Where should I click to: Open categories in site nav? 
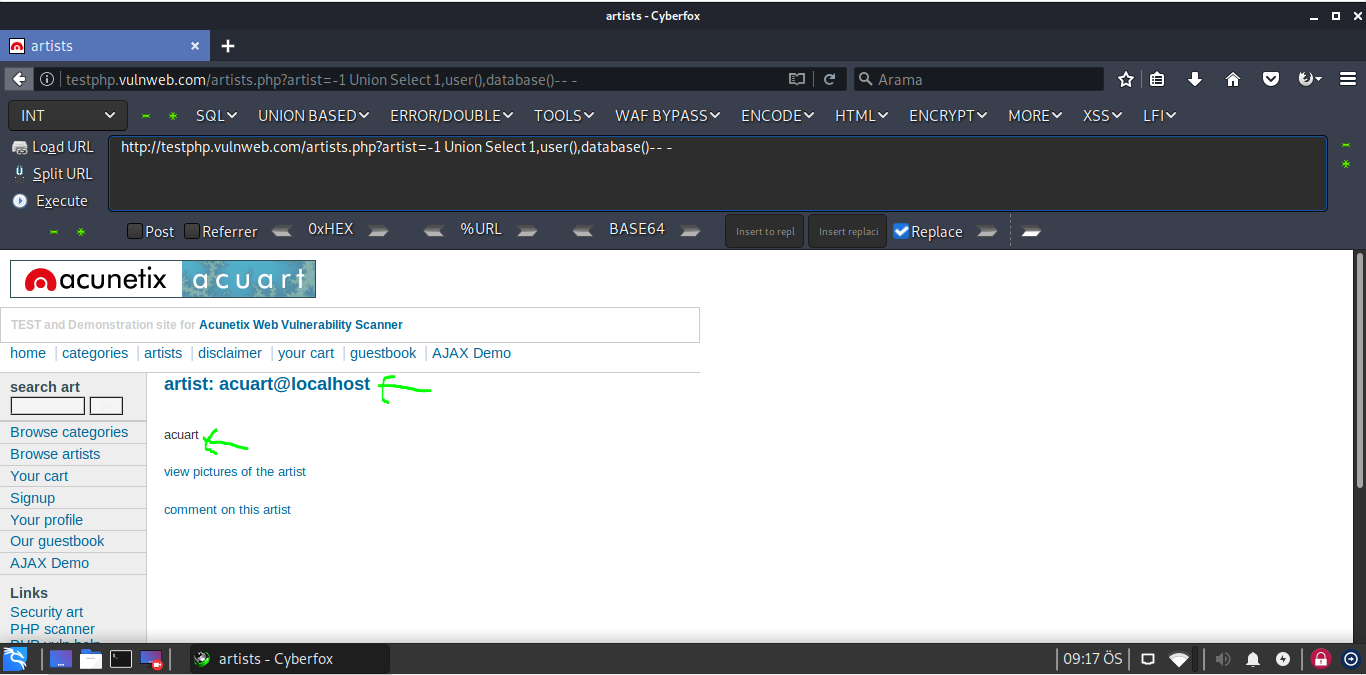tap(95, 353)
